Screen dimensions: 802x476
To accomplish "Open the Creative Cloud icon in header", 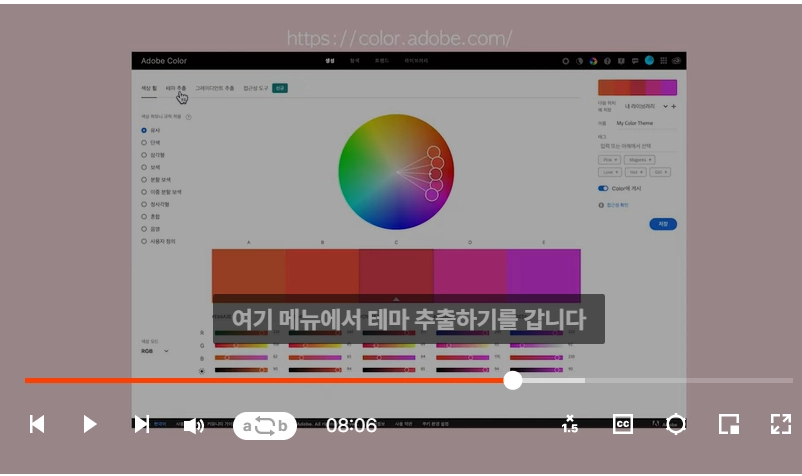I will click(677, 61).
